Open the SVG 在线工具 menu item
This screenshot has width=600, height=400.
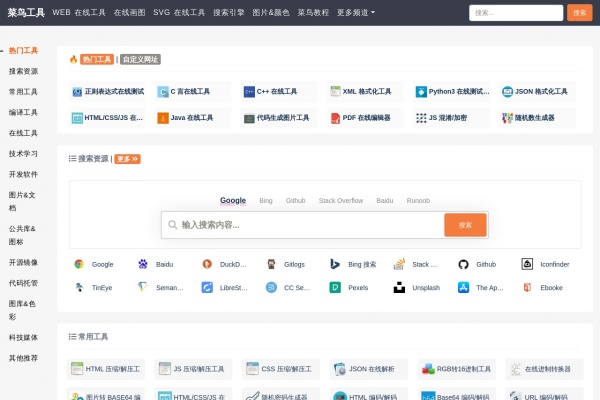click(178, 13)
